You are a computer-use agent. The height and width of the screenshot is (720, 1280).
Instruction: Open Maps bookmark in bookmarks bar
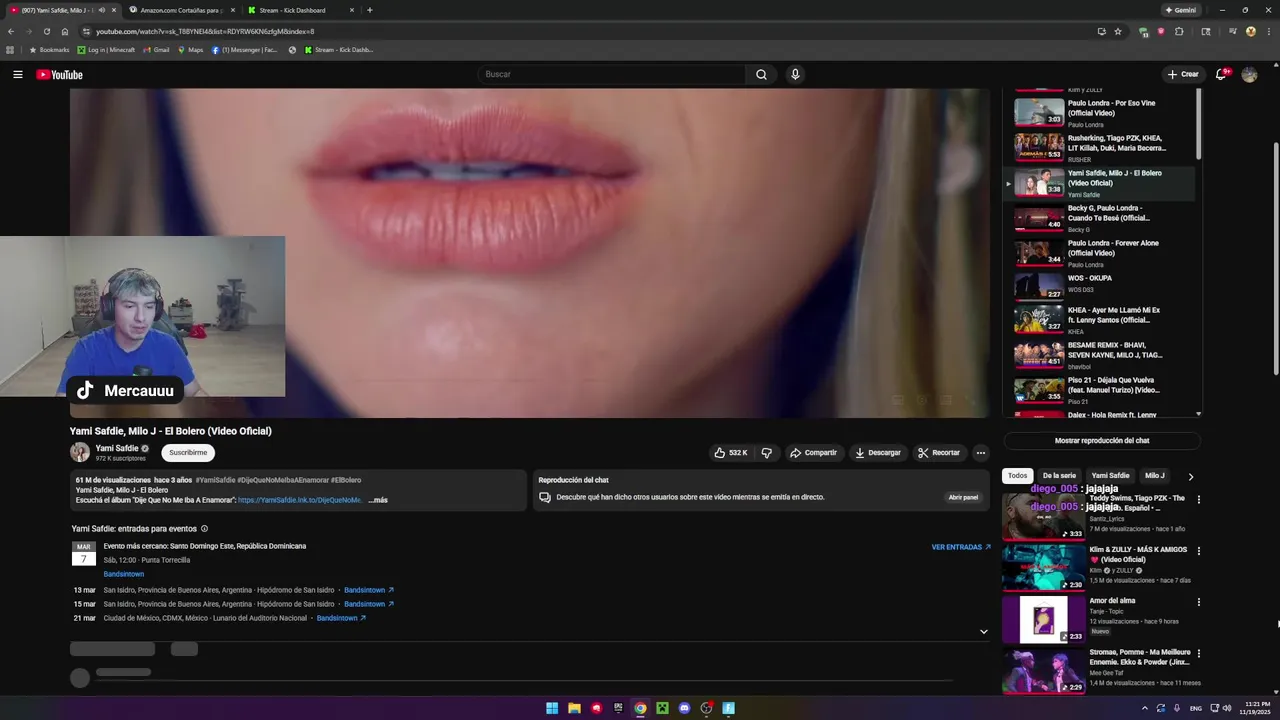pos(190,50)
